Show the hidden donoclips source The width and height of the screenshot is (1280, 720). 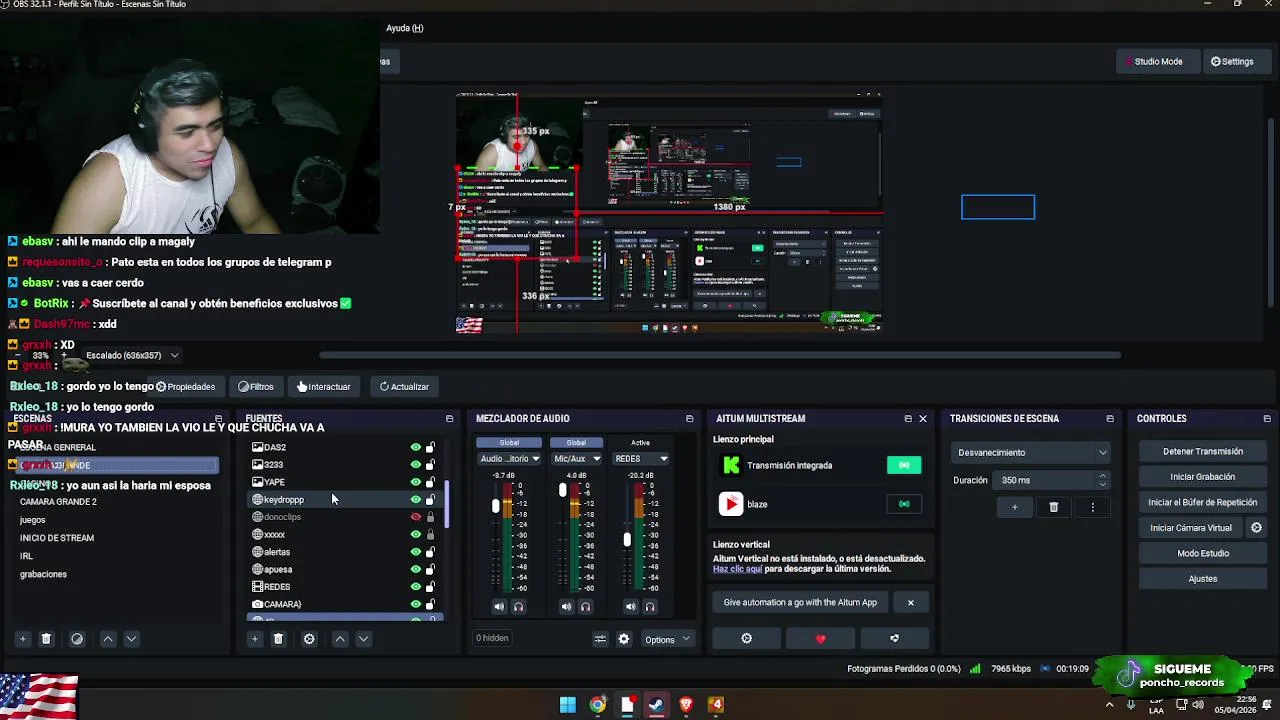[x=416, y=517]
